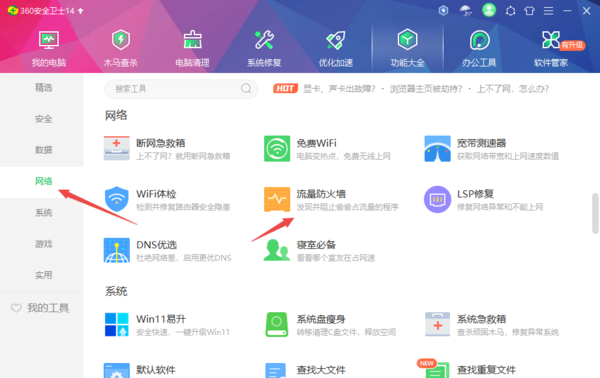The image size is (600, 378).
Task: Launch 免费WiFi green icon
Action: click(277, 148)
